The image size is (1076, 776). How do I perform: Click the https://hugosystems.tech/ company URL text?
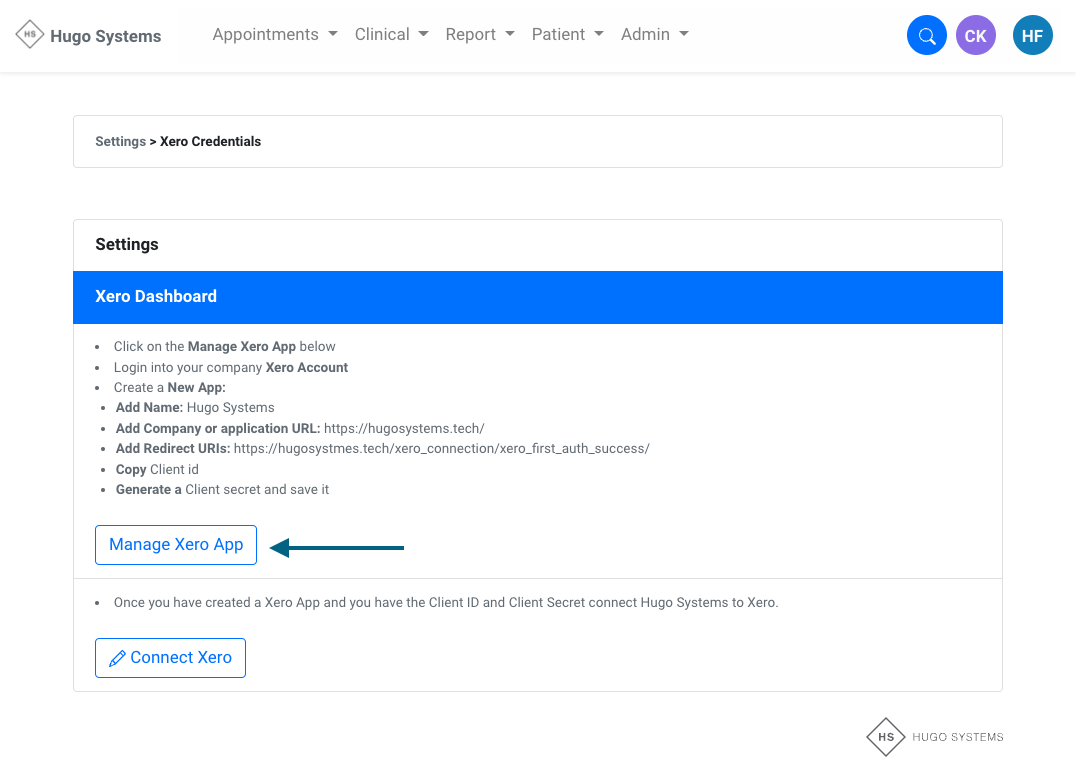coord(404,428)
